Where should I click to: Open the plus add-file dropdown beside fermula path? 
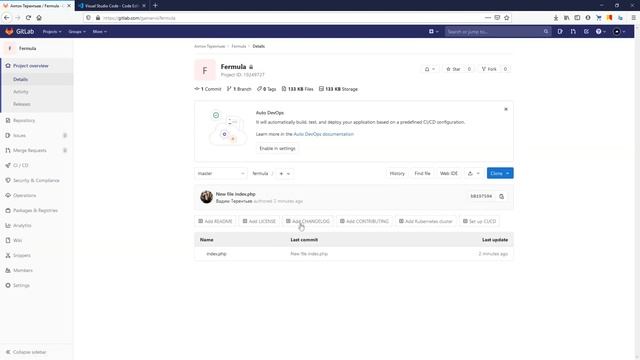[x=284, y=173]
